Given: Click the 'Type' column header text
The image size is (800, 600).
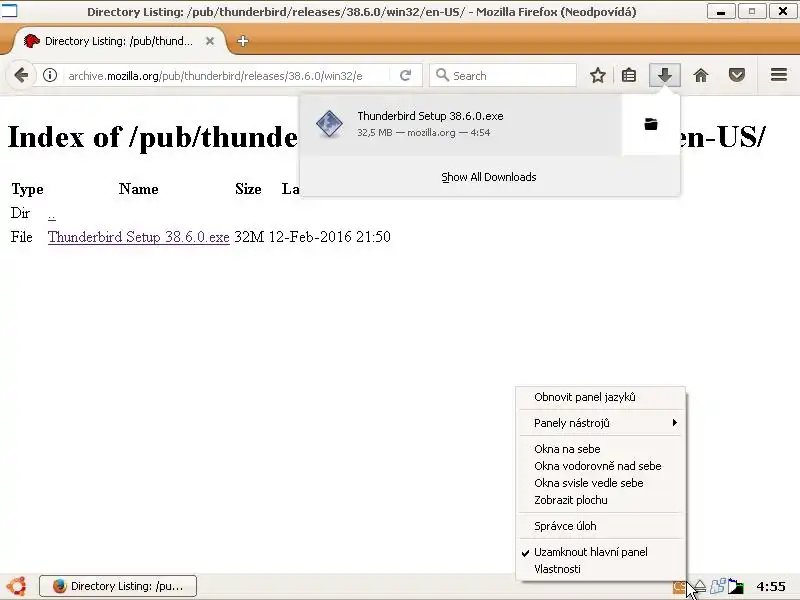Looking at the screenshot, I should [28, 189].
